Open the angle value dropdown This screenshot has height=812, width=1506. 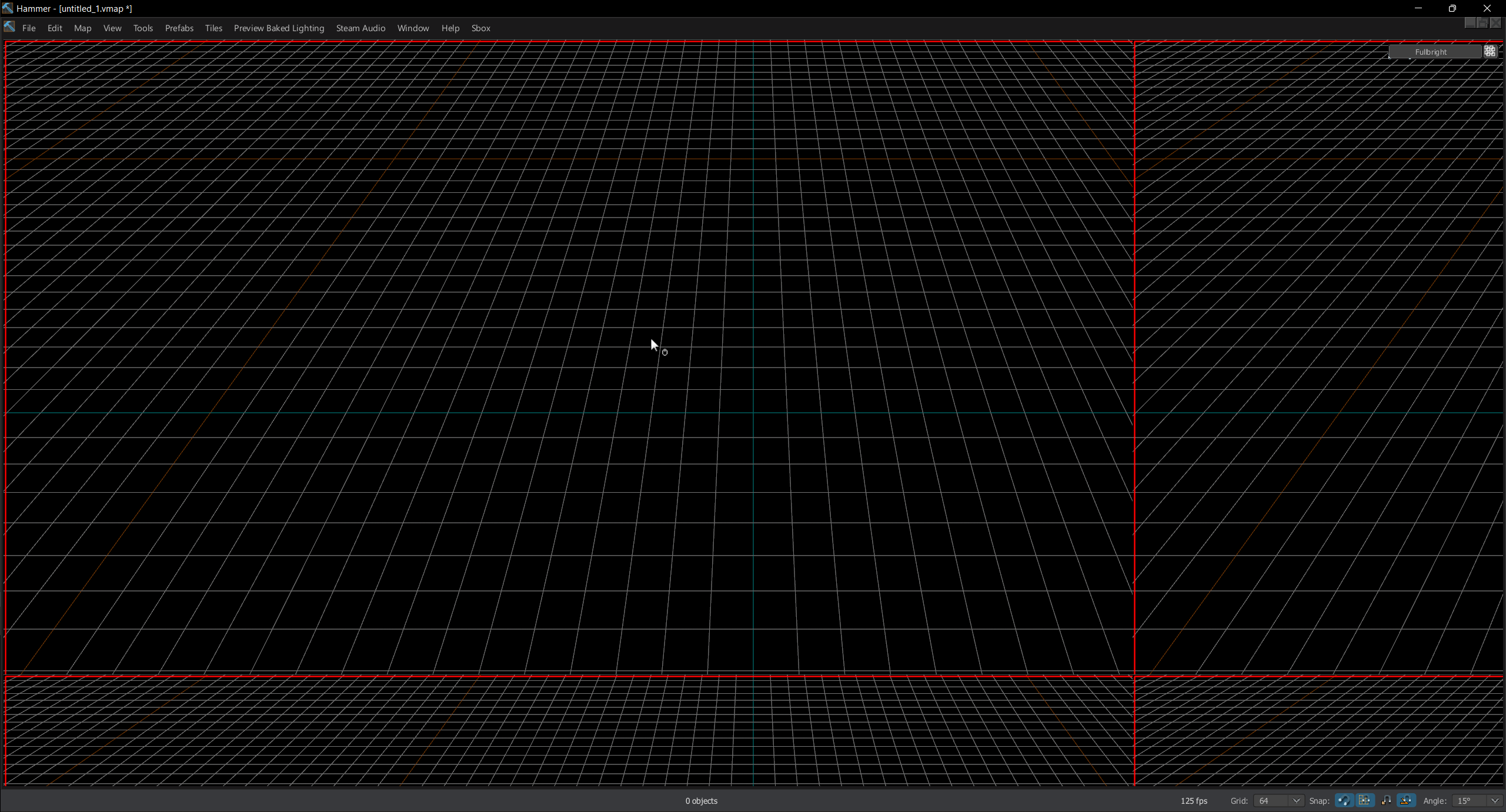click(x=1495, y=800)
